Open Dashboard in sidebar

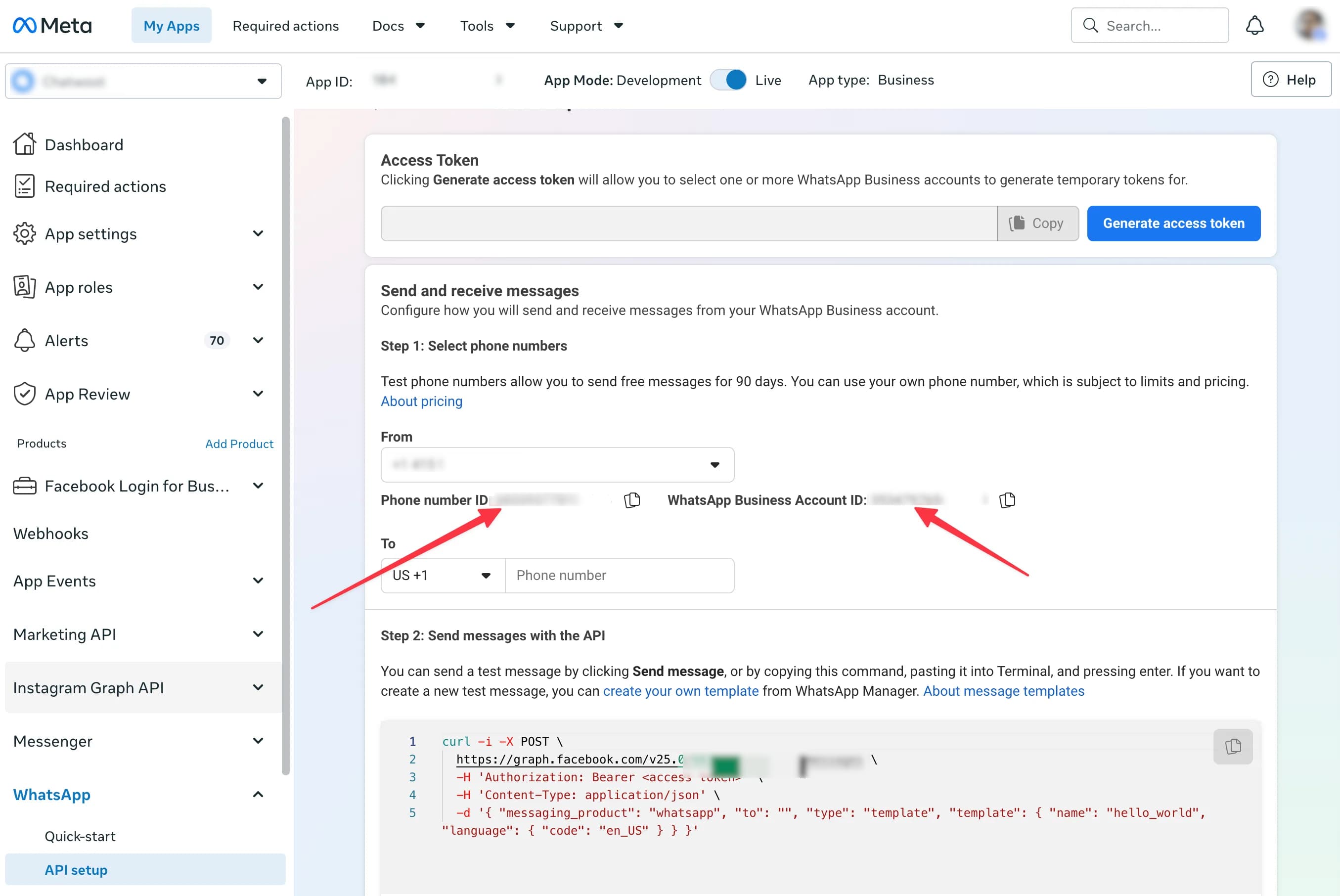pos(84,144)
